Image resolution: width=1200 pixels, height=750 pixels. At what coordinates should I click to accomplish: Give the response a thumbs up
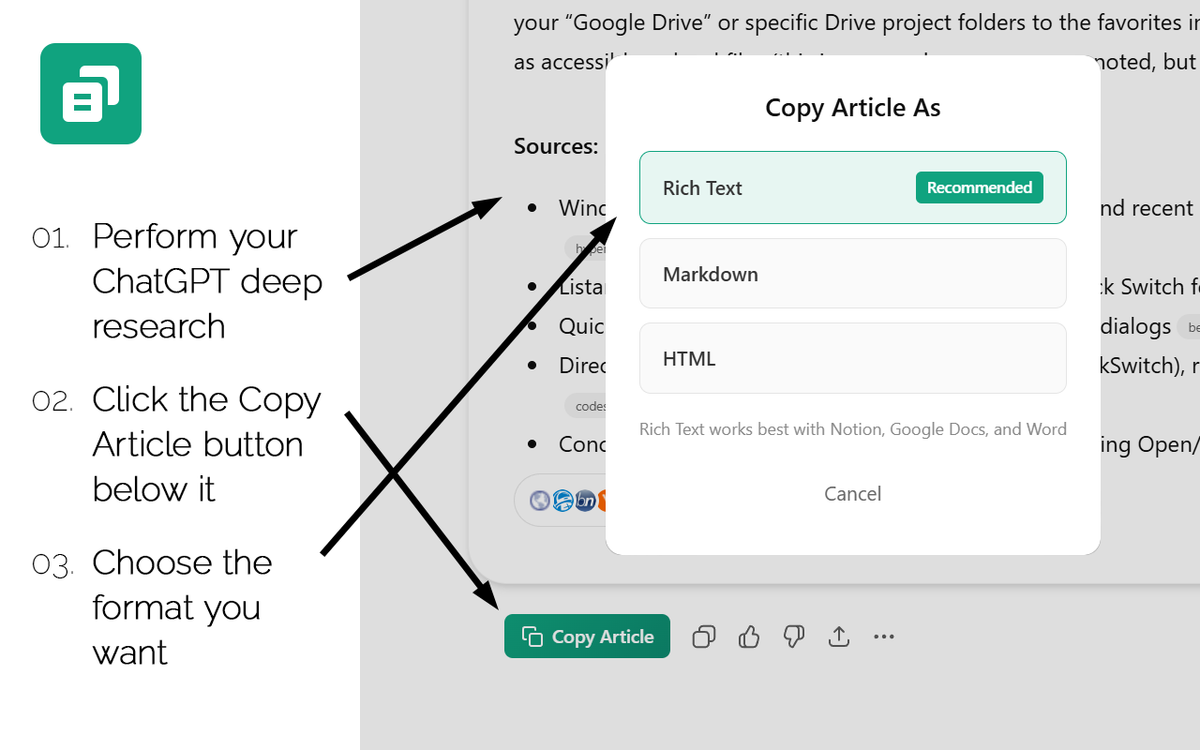tap(749, 636)
